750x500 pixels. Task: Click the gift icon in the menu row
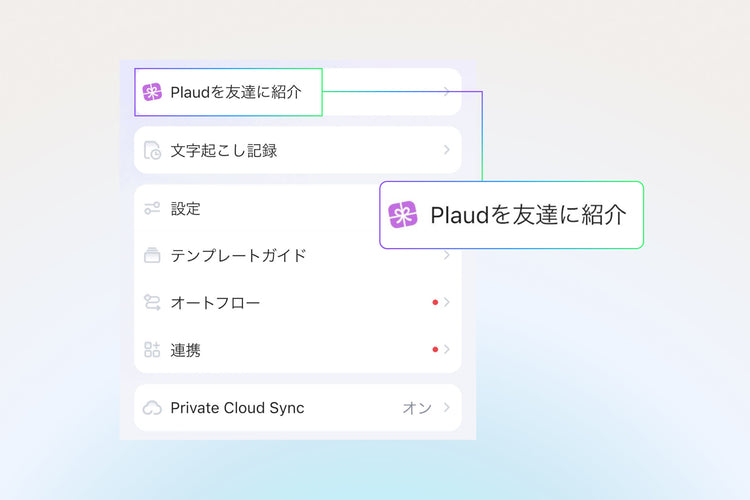[x=152, y=92]
